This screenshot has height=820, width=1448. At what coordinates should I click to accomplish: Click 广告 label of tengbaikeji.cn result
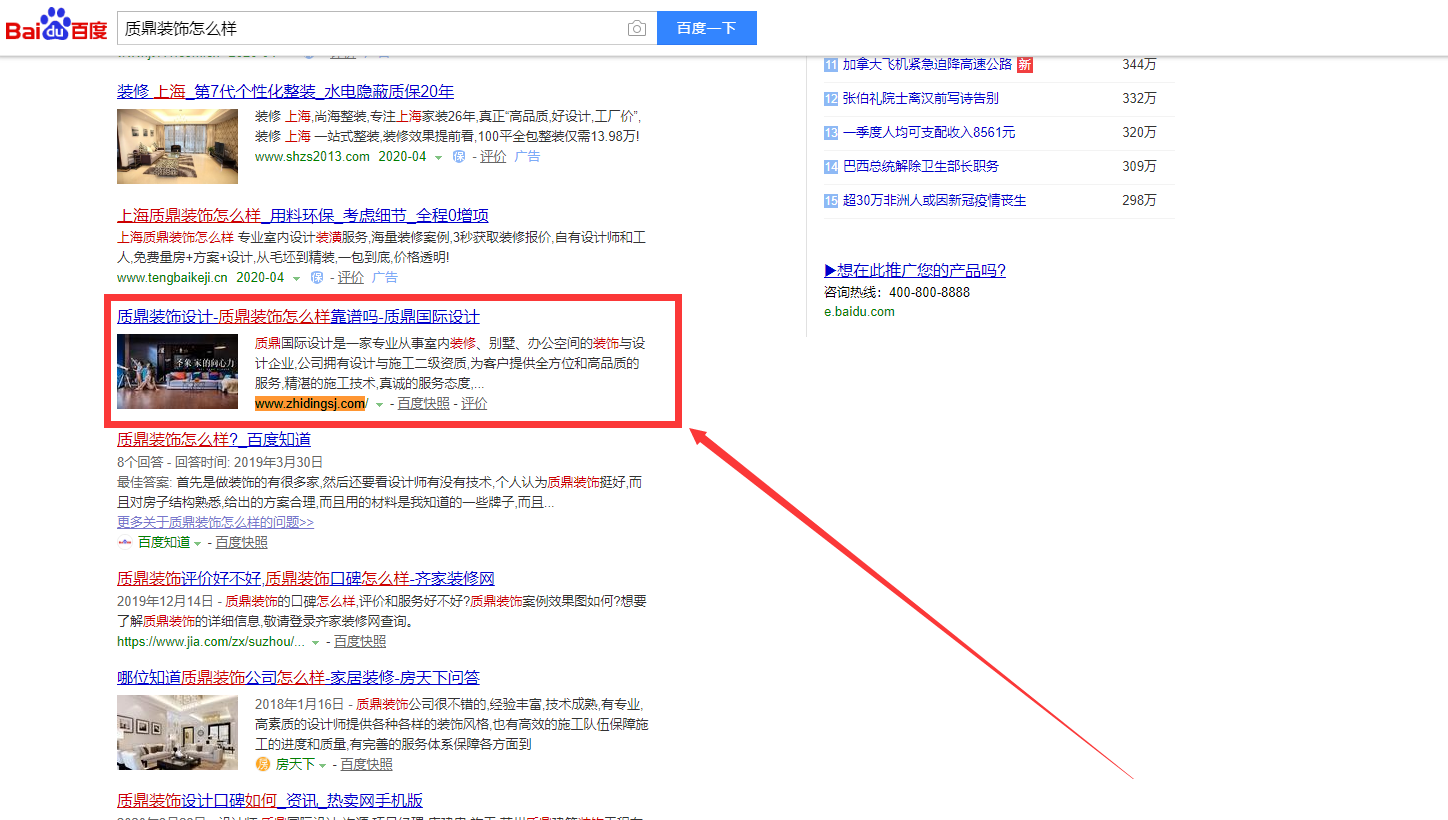385,278
